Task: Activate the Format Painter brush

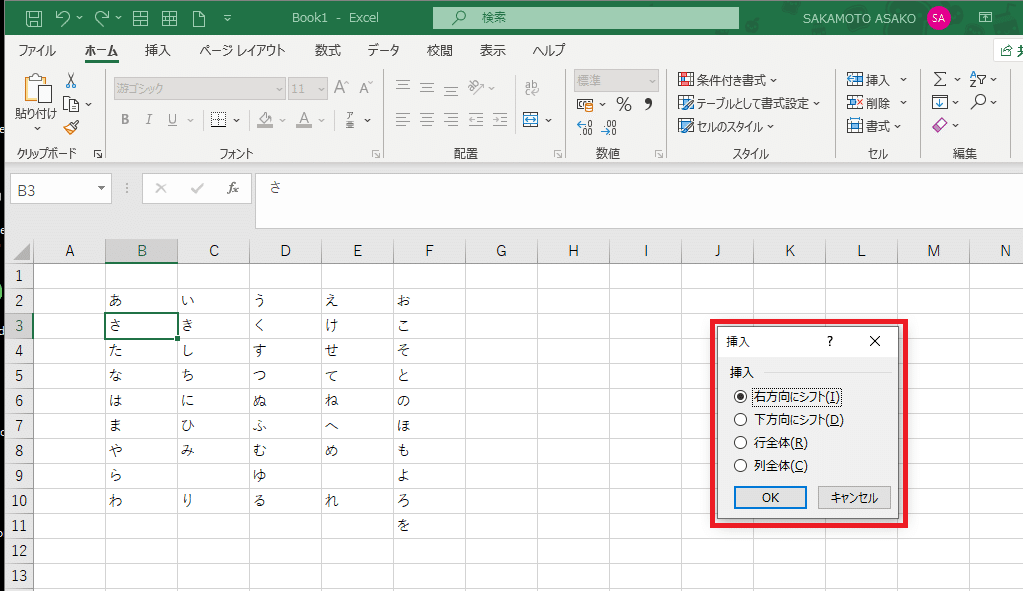Action: [x=71, y=127]
